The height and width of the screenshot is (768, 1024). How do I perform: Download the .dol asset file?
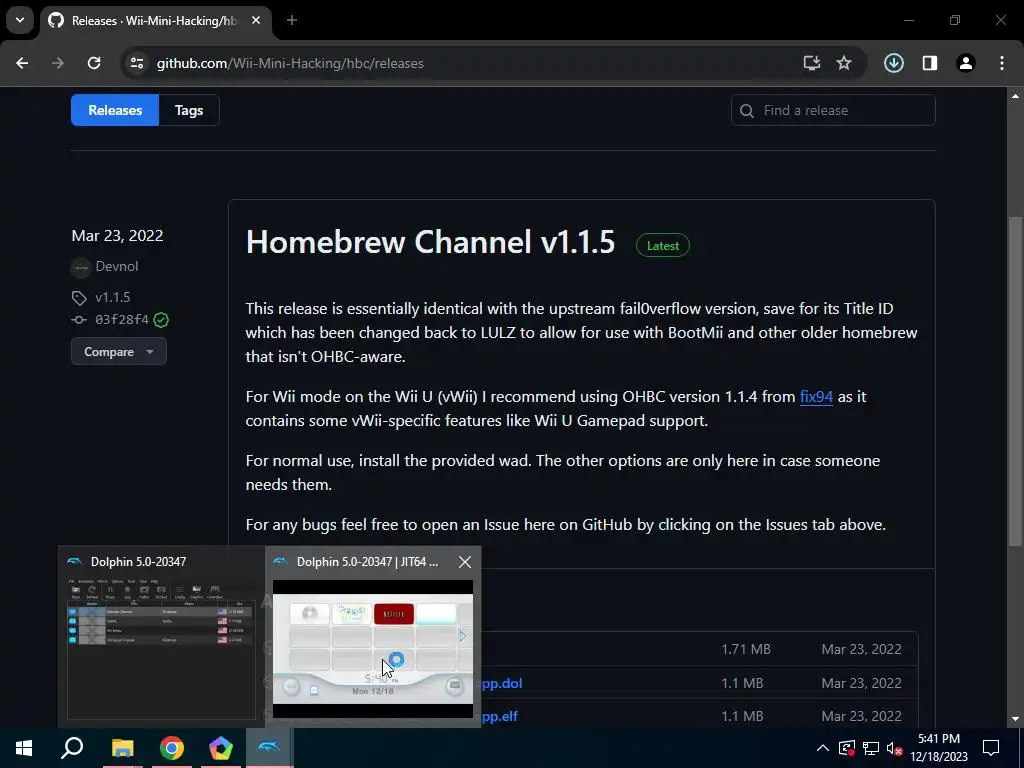(x=501, y=683)
